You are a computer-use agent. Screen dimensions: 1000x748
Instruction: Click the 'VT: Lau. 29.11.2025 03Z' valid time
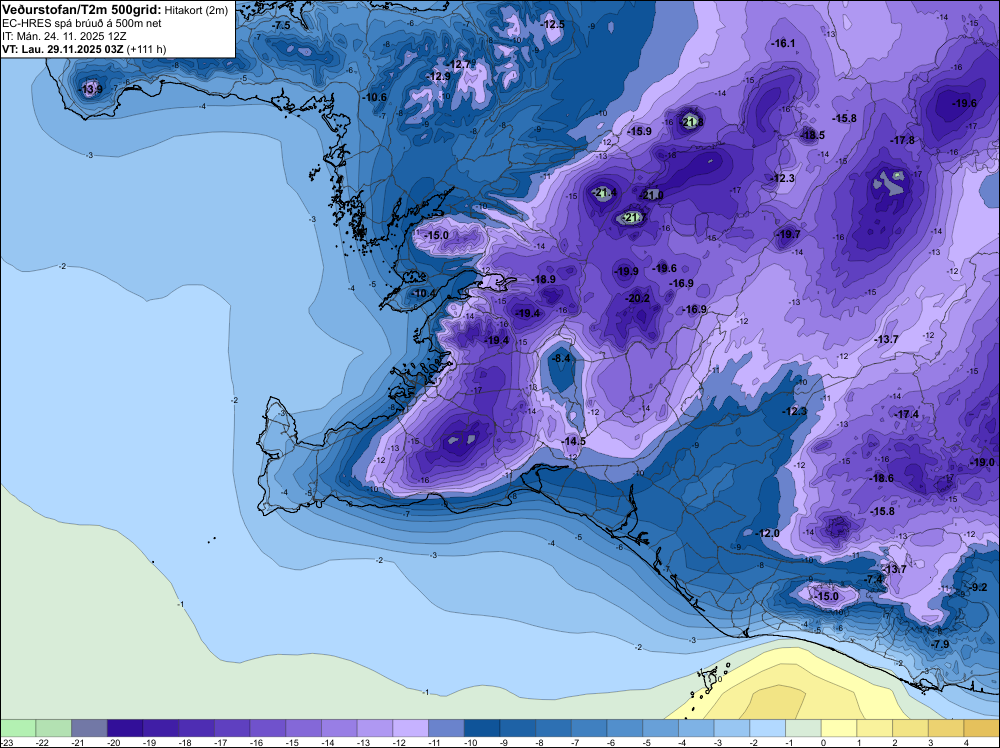pyautogui.click(x=63, y=49)
